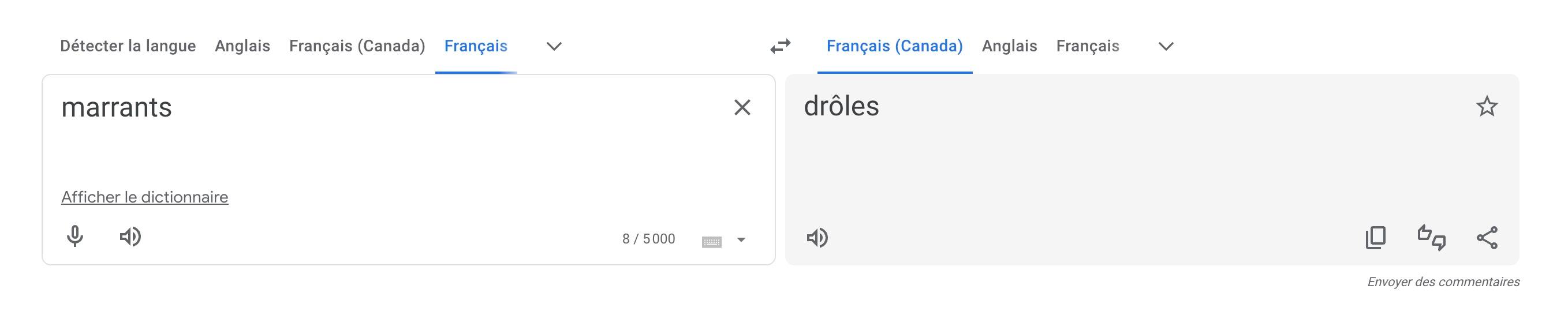Clear the source text field
The height and width of the screenshot is (330, 1568).
[x=742, y=107]
